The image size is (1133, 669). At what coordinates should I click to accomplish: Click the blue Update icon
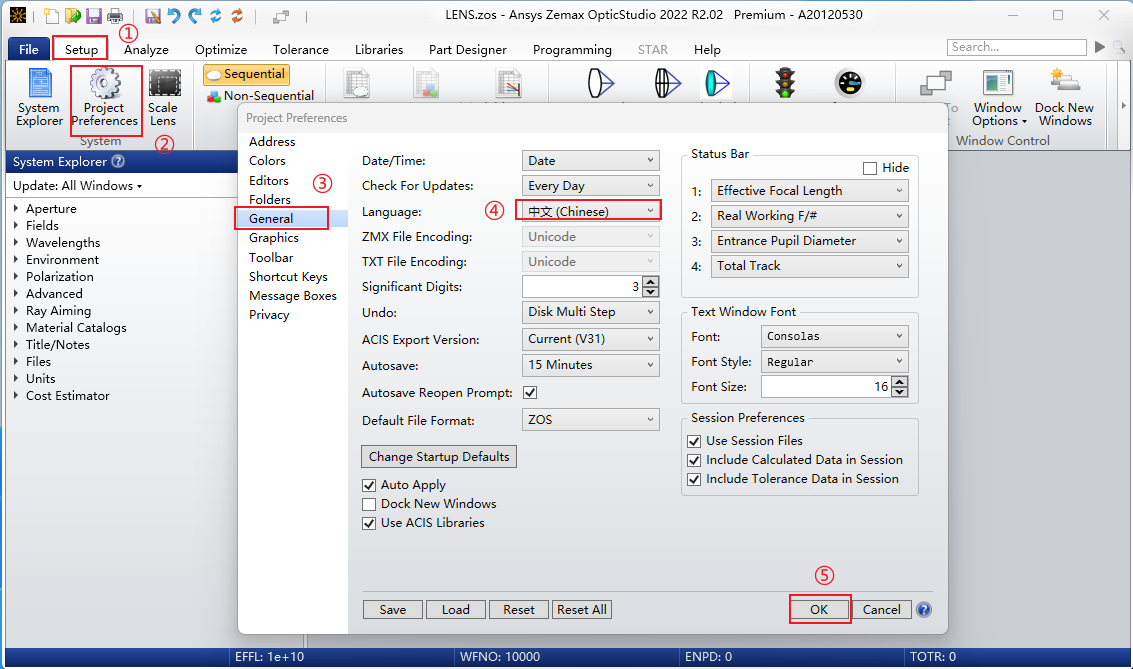click(216, 15)
